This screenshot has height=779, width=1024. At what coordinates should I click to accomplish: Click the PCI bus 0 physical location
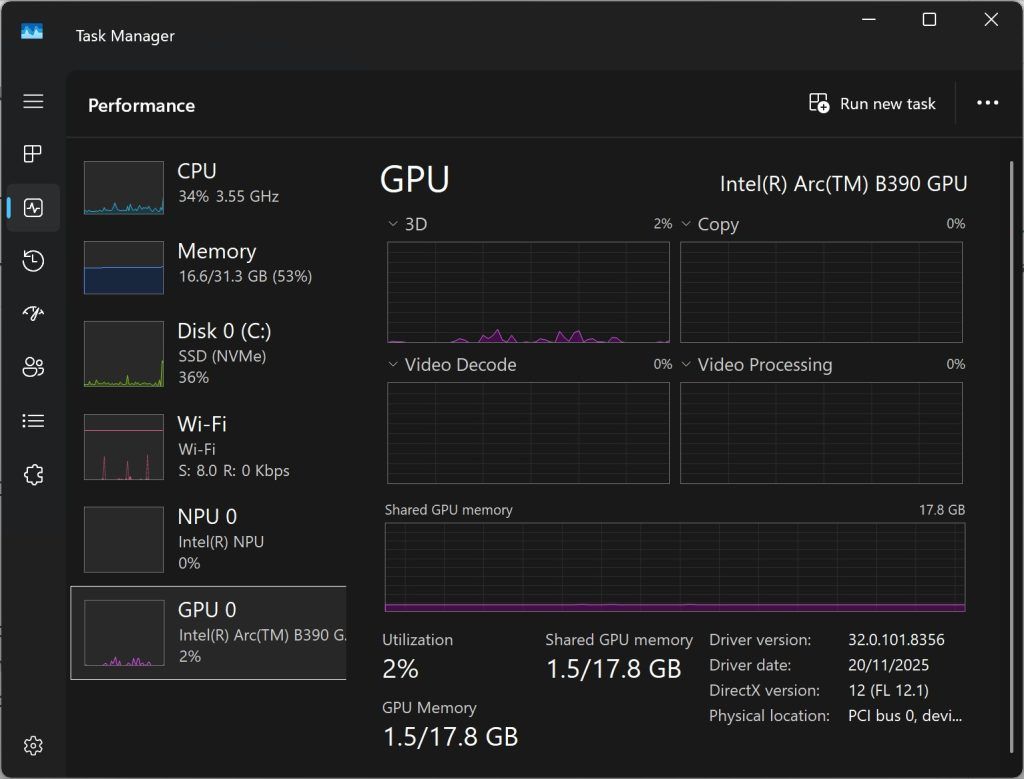[x=904, y=716]
